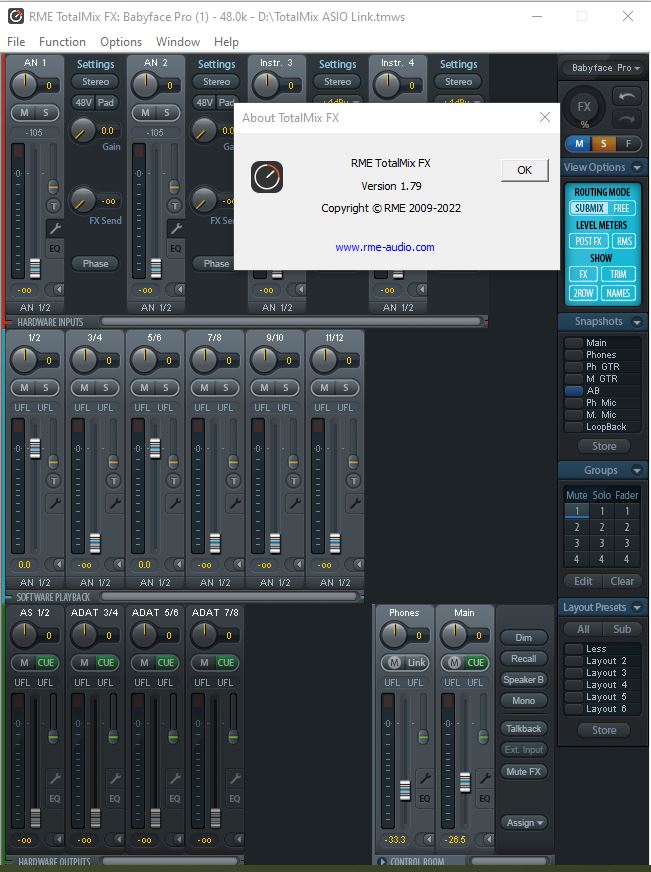
Task: Toggle global mute M button
Action: [x=579, y=143]
